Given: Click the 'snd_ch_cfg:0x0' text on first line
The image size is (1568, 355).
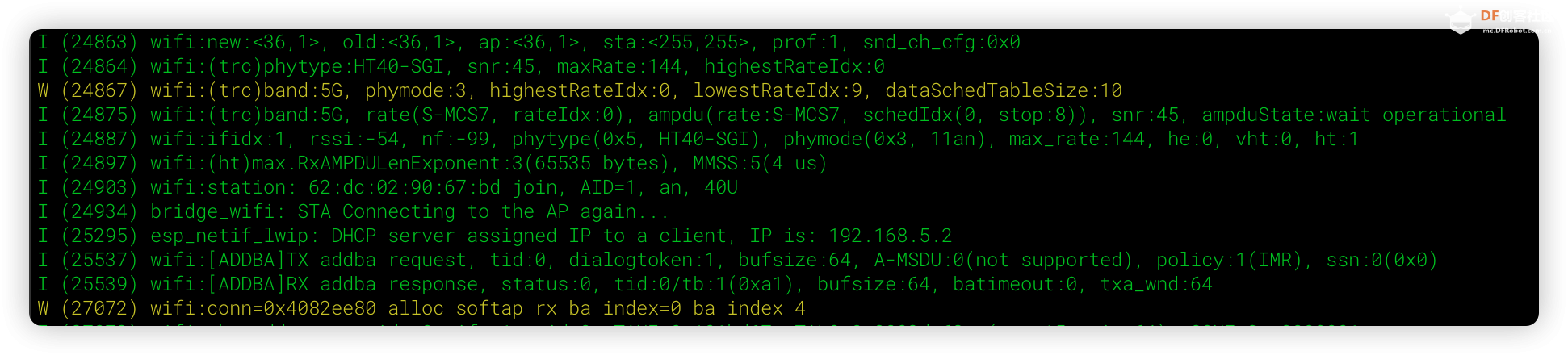Looking at the screenshot, I should pyautogui.click(x=941, y=42).
